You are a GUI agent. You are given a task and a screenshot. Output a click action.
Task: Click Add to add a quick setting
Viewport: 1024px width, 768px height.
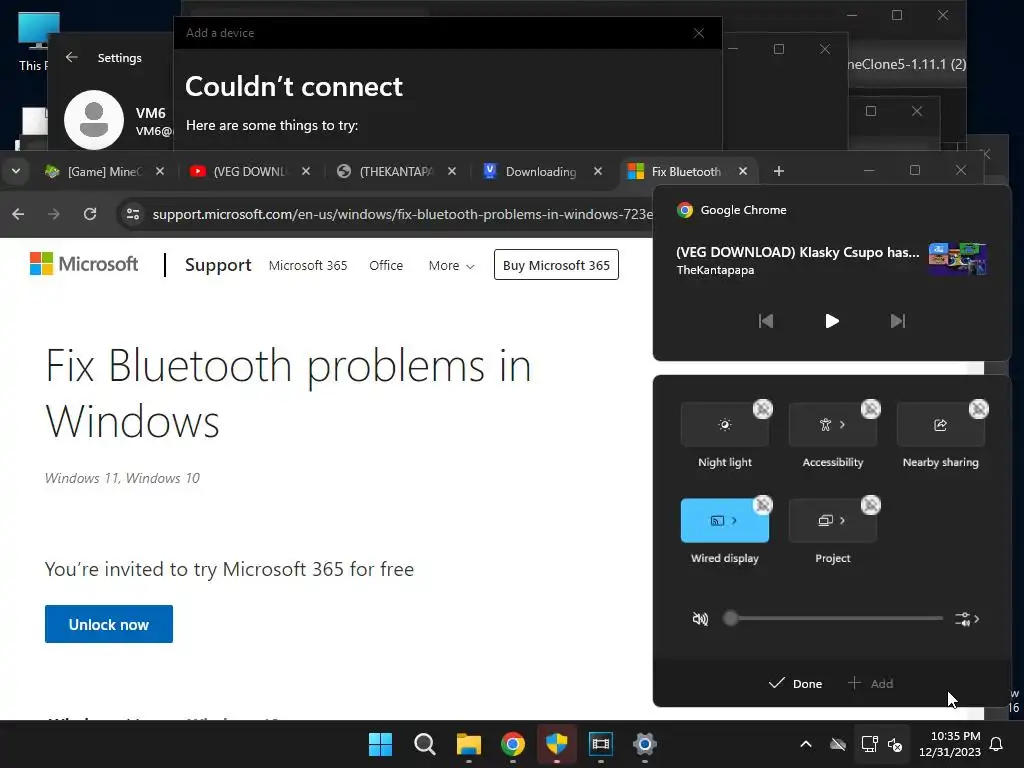(871, 683)
